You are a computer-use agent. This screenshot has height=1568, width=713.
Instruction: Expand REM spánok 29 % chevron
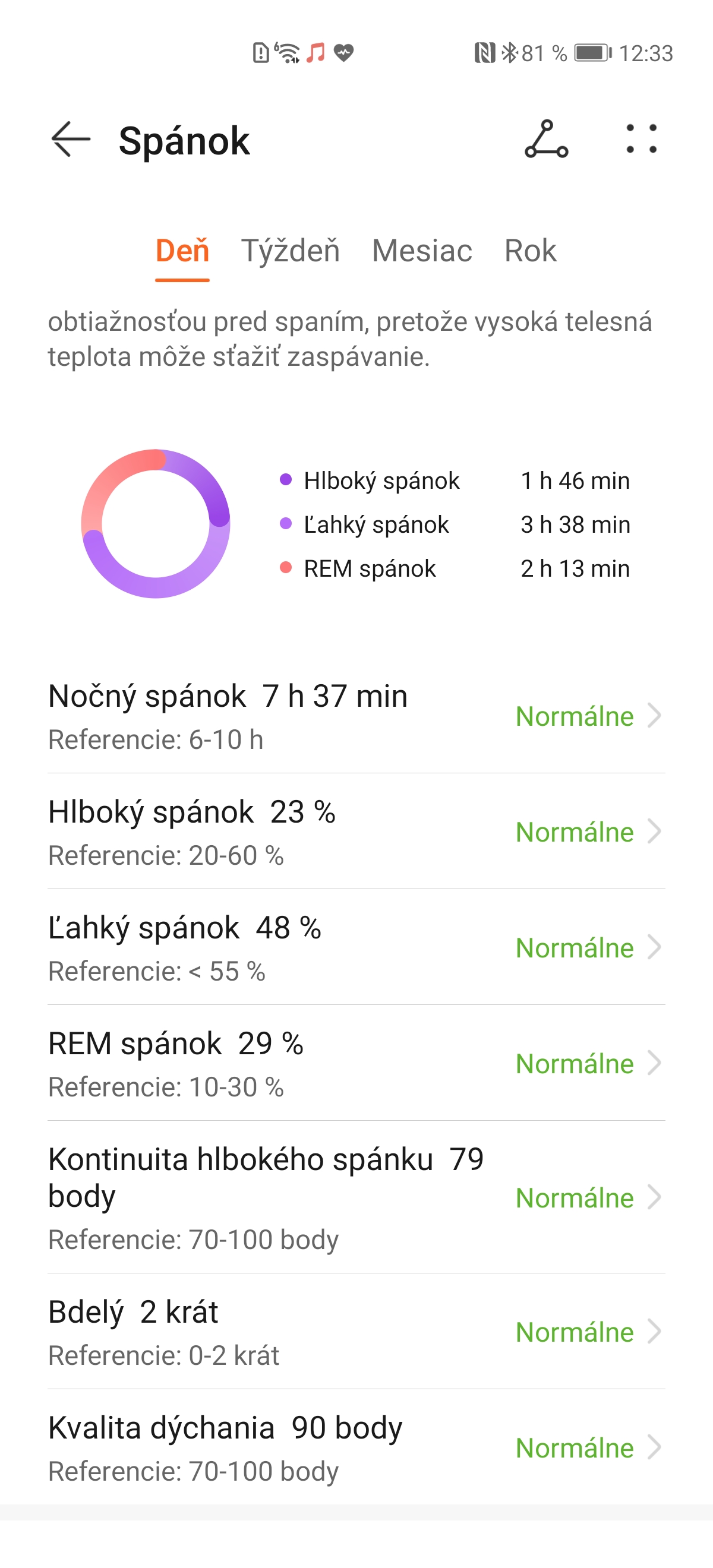click(x=655, y=1063)
